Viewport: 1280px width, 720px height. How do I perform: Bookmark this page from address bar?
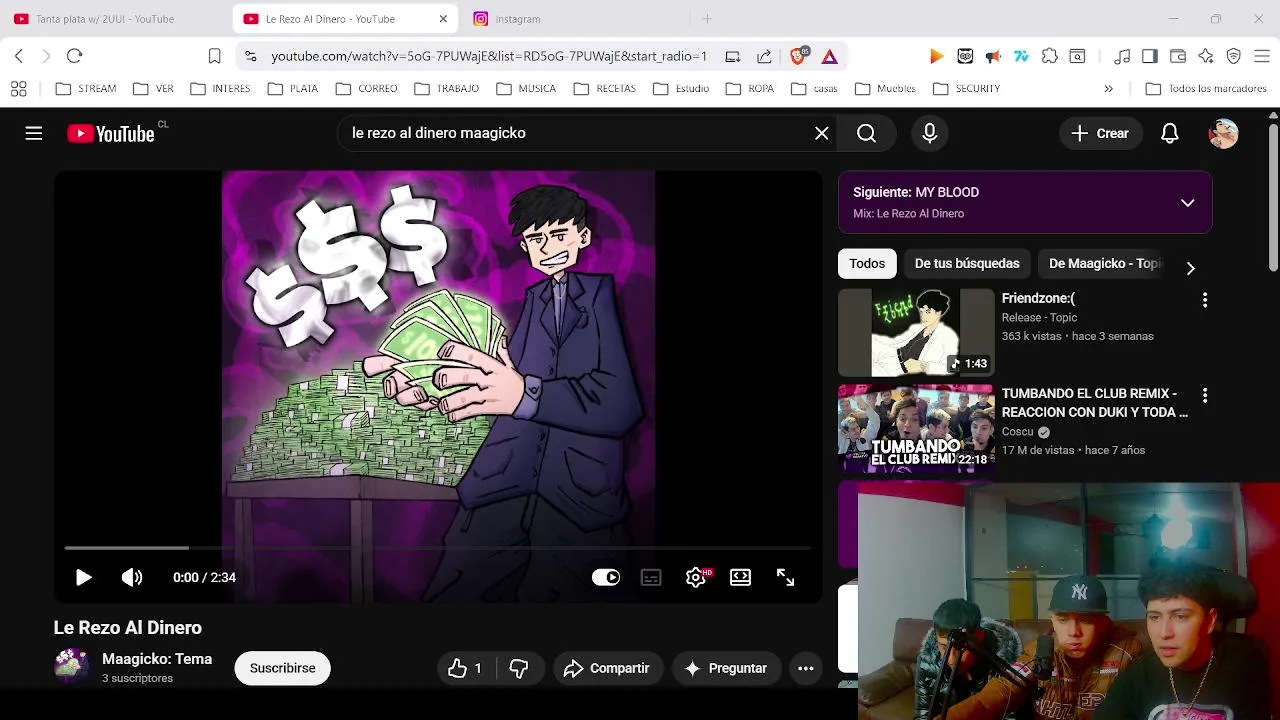tap(214, 56)
